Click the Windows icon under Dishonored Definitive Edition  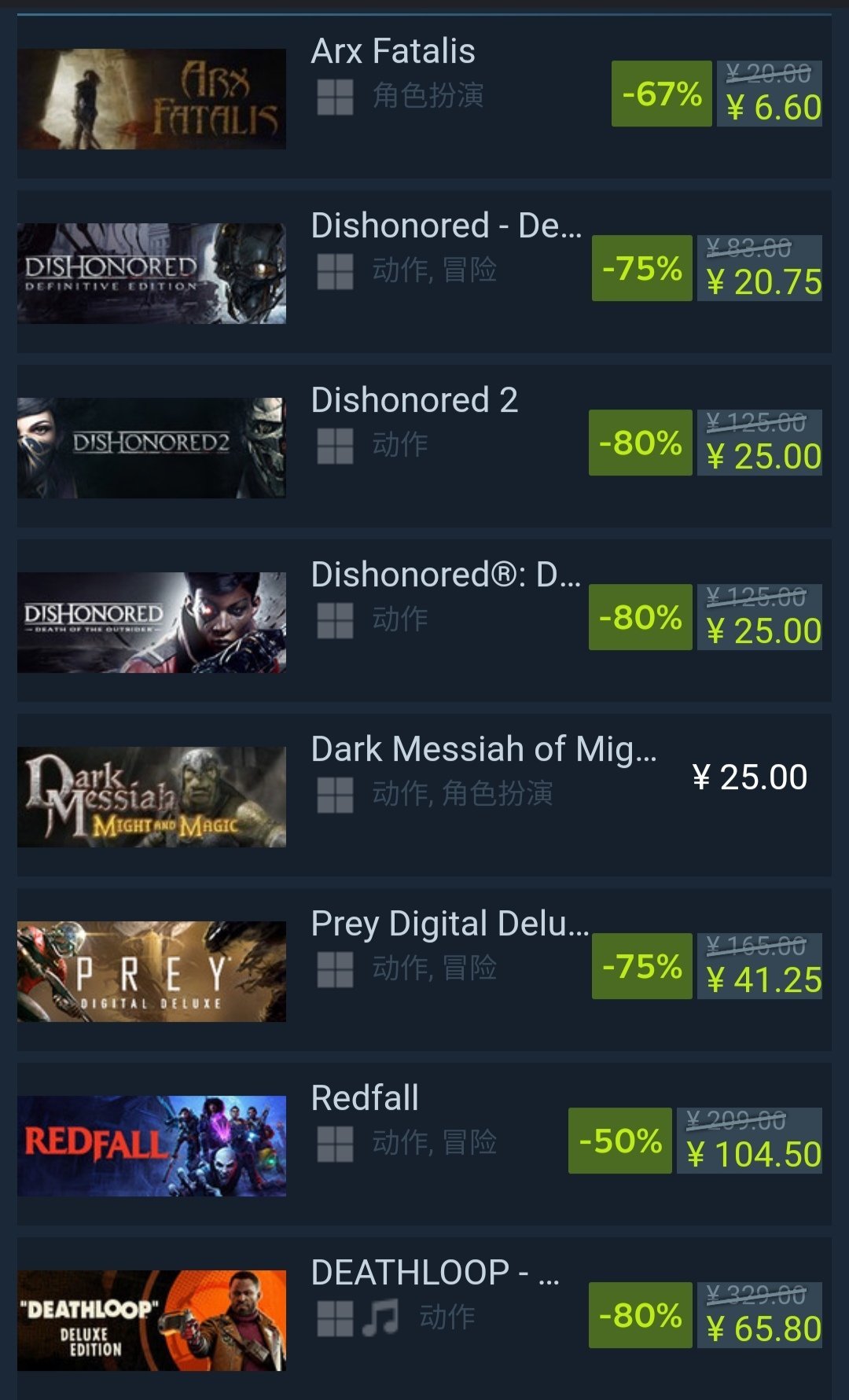[x=335, y=272]
